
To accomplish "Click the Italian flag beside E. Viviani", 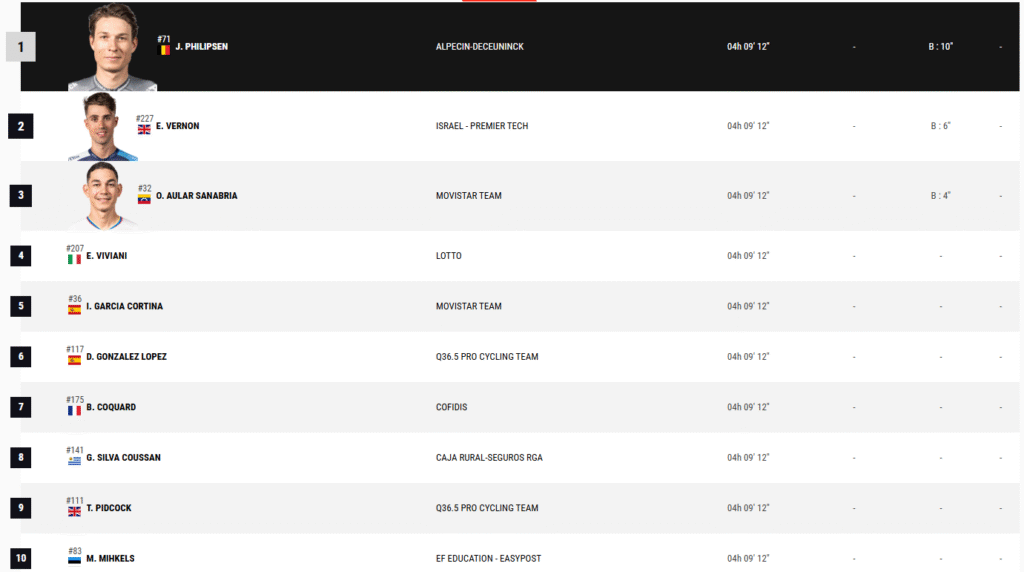I will pos(74,259).
